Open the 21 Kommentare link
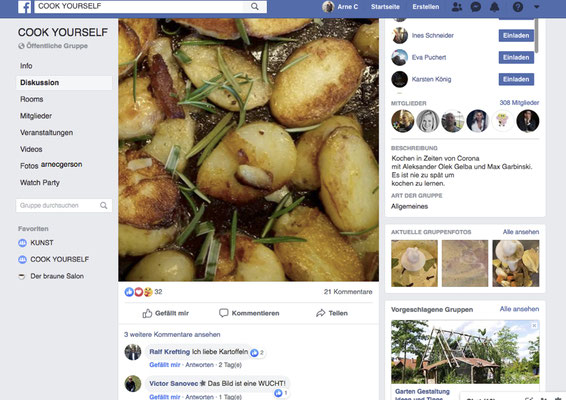Screen dimensions: 566x400 (348, 292)
